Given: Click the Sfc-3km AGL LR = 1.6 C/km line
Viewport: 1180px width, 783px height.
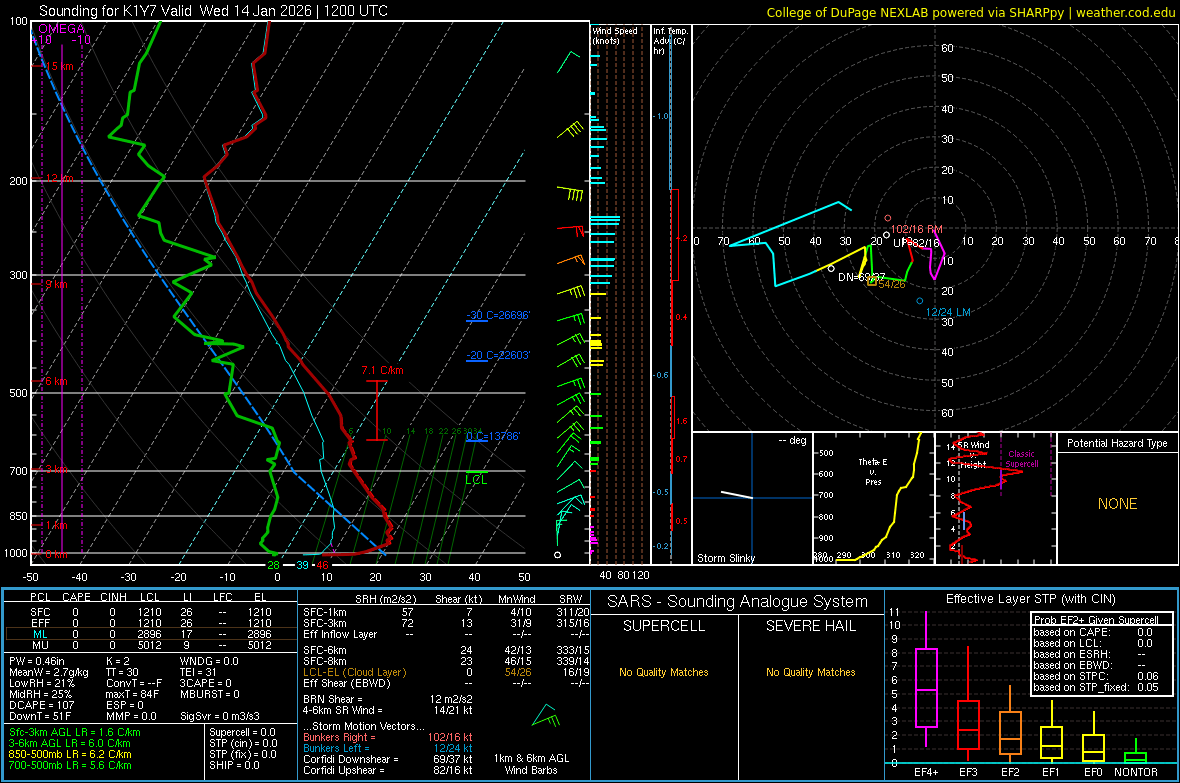Looking at the screenshot, I should 75,732.
